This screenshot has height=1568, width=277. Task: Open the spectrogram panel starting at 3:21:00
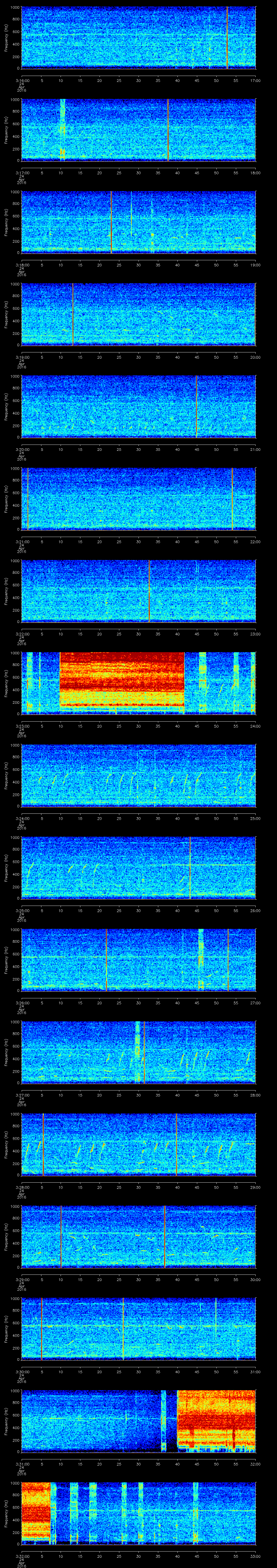point(138,499)
